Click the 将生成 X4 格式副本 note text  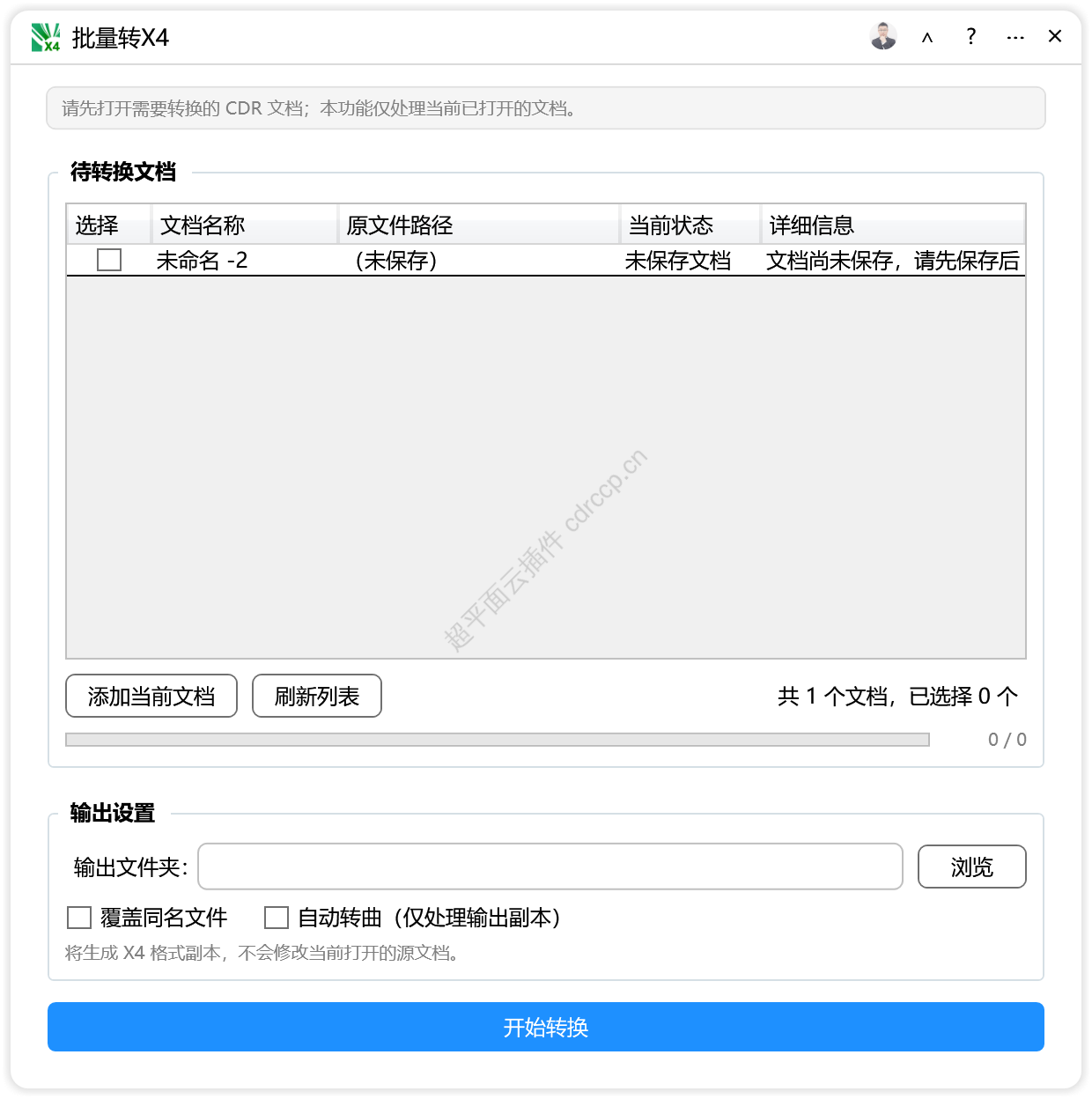click(x=262, y=953)
